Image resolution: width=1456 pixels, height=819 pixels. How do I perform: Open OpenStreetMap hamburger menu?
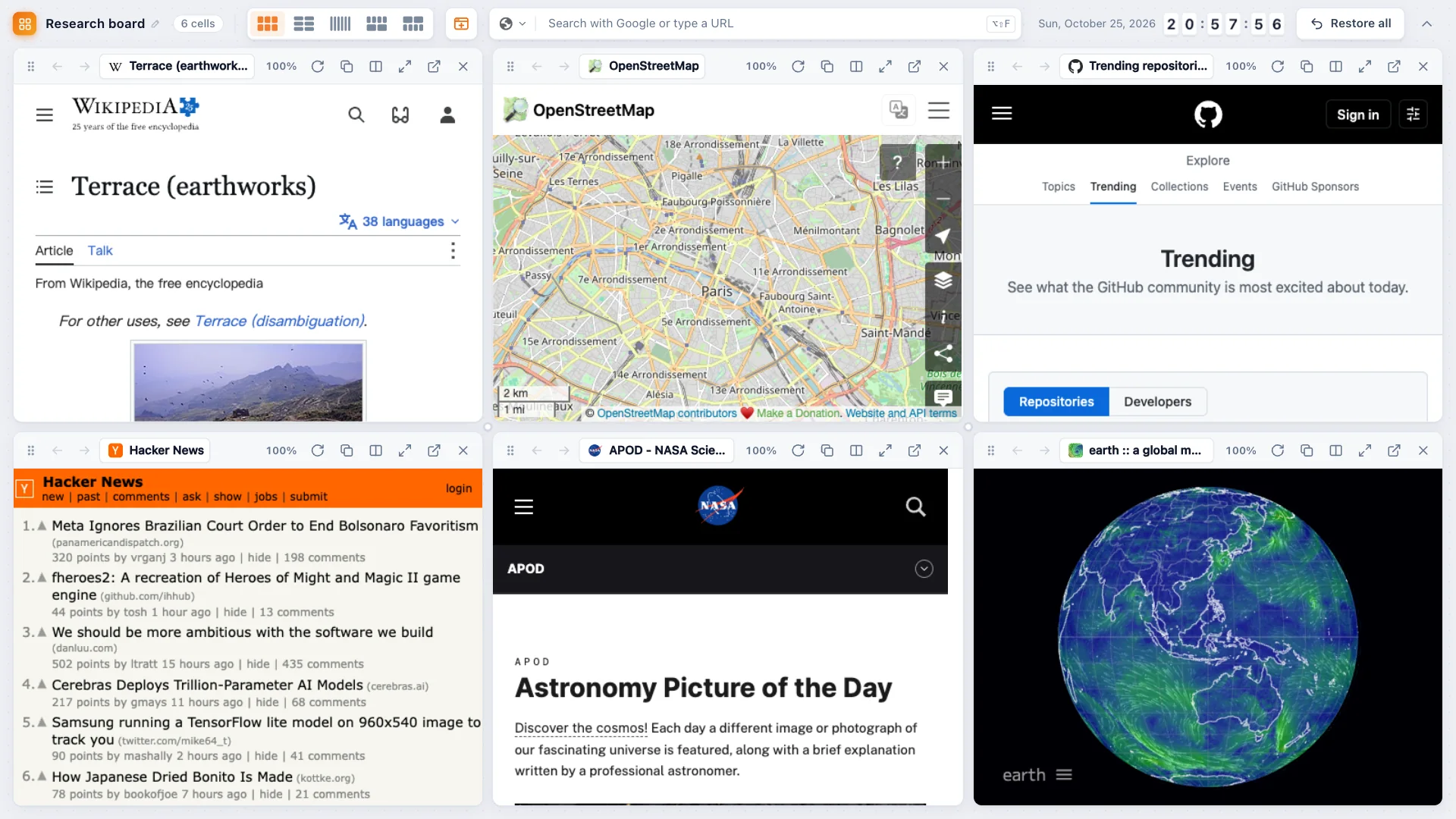coord(939,110)
